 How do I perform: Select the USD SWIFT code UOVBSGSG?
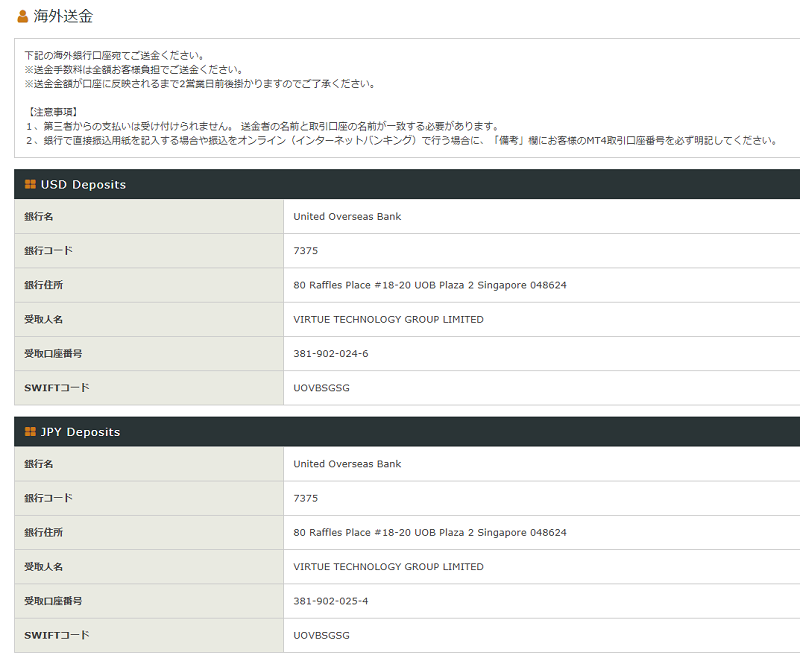(321, 388)
